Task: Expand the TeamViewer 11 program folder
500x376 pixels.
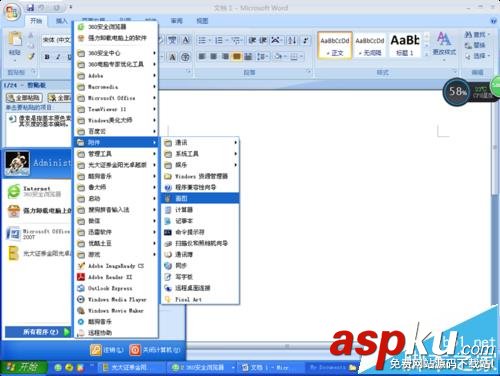Action: (116, 109)
